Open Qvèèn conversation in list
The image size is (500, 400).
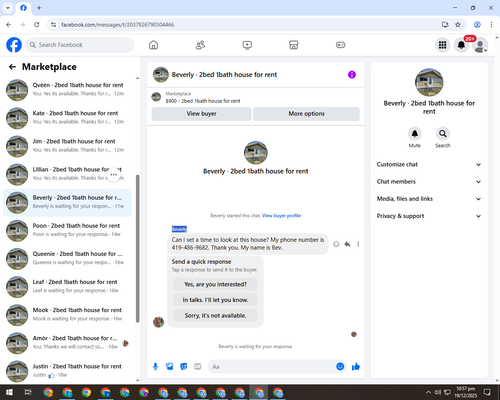(68, 90)
